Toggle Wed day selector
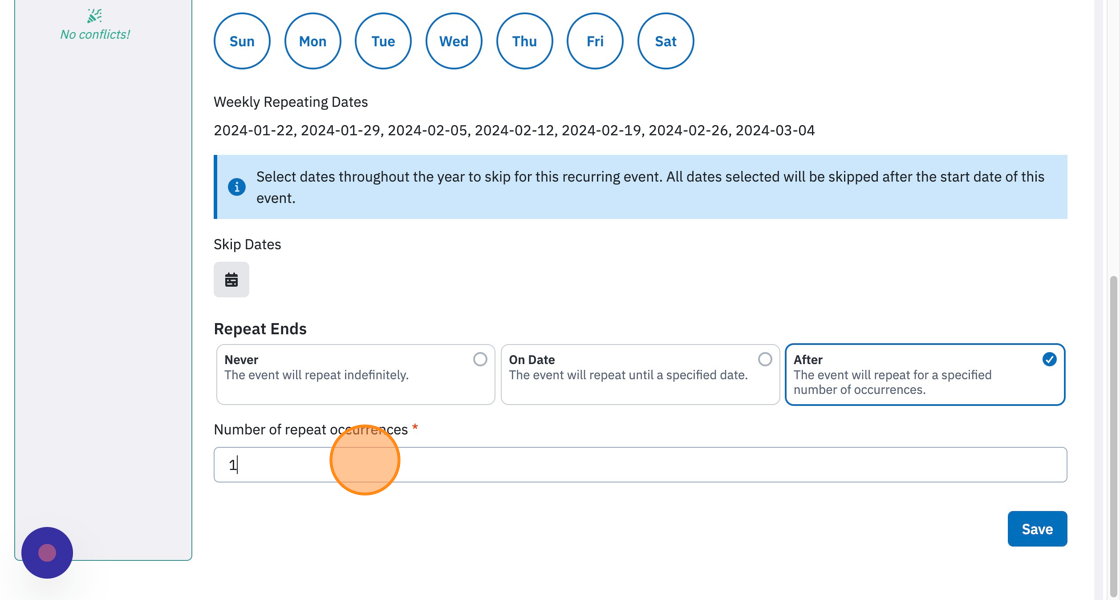Image resolution: width=1120 pixels, height=600 pixels. coord(454,41)
